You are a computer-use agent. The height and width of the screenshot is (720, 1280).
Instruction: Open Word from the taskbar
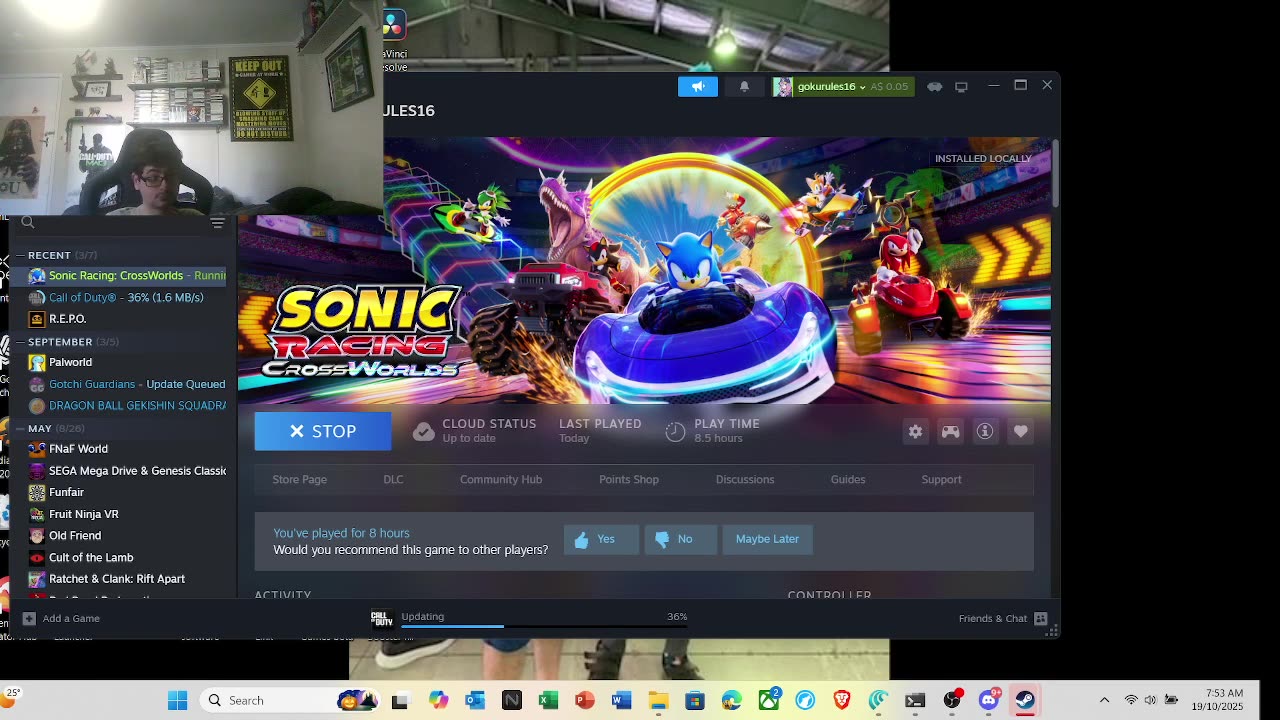coord(621,700)
